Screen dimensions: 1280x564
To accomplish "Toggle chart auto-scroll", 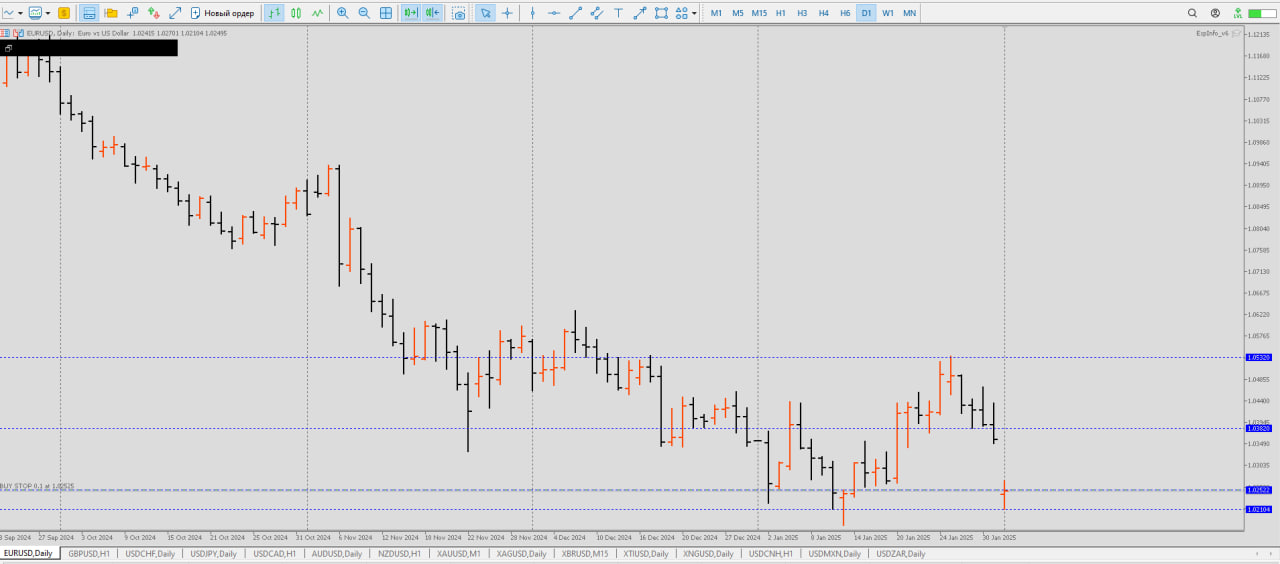I will pos(410,13).
